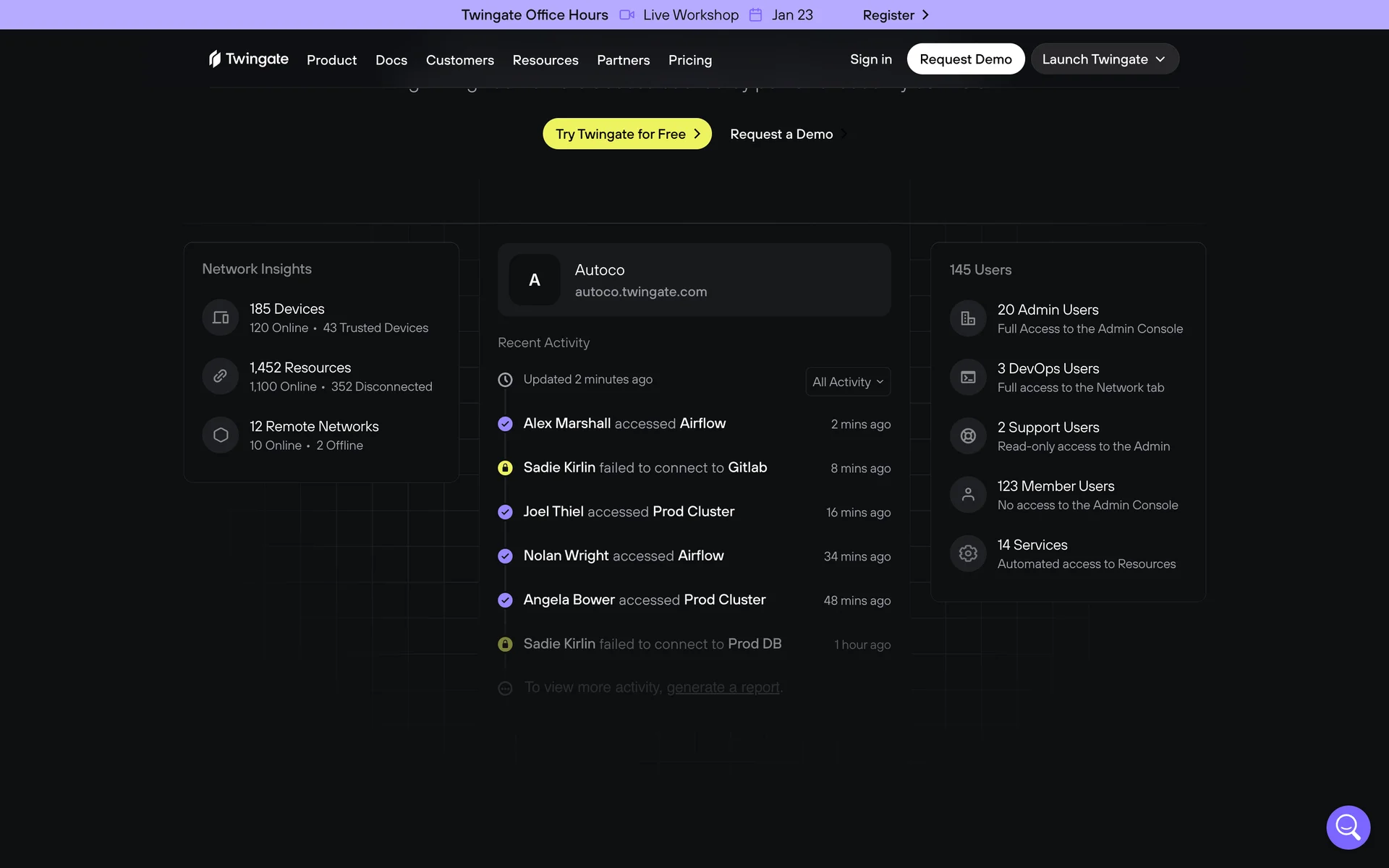
Task: Click the Twingate logo in navbar
Action: pyautogui.click(x=249, y=59)
